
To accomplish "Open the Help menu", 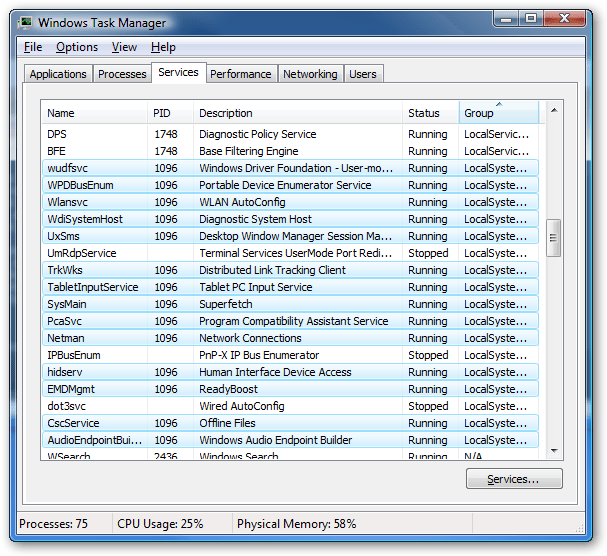I will click(163, 47).
